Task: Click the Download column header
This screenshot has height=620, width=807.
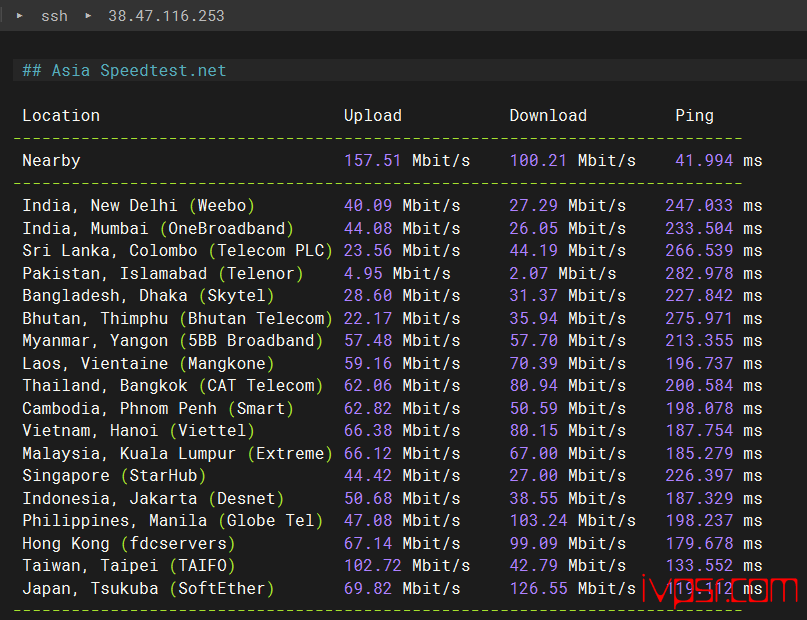Action: [548, 115]
